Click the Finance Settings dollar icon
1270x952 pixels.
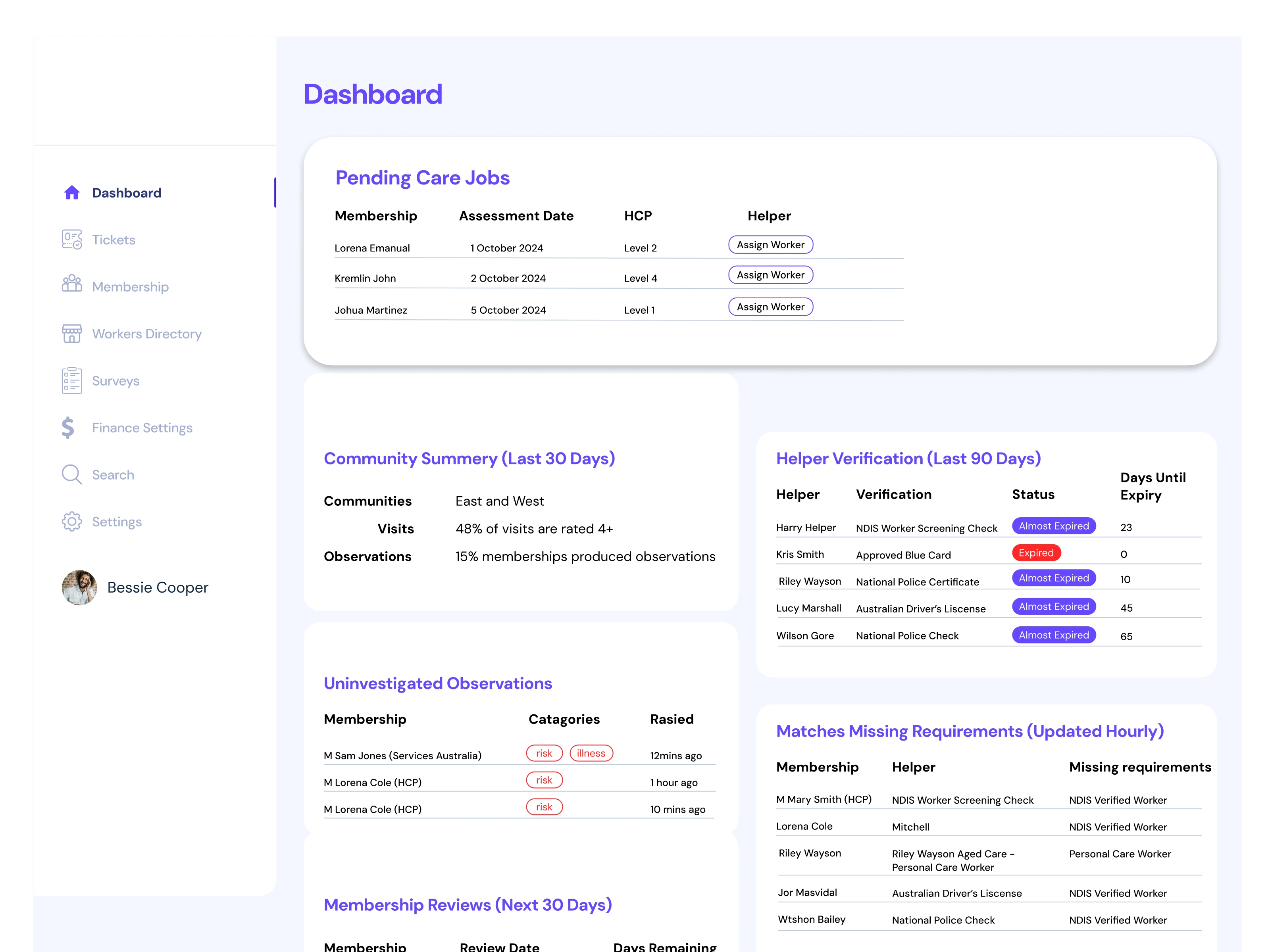(x=68, y=428)
